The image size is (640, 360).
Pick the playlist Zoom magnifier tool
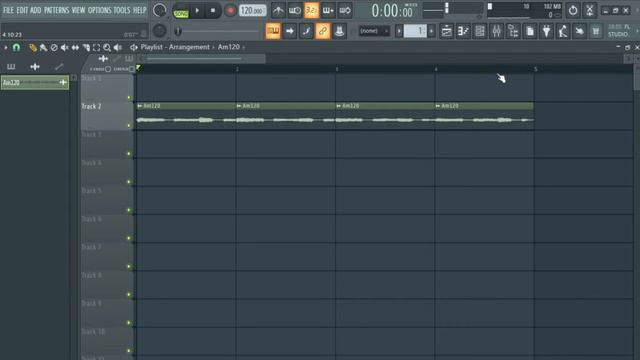107,48
